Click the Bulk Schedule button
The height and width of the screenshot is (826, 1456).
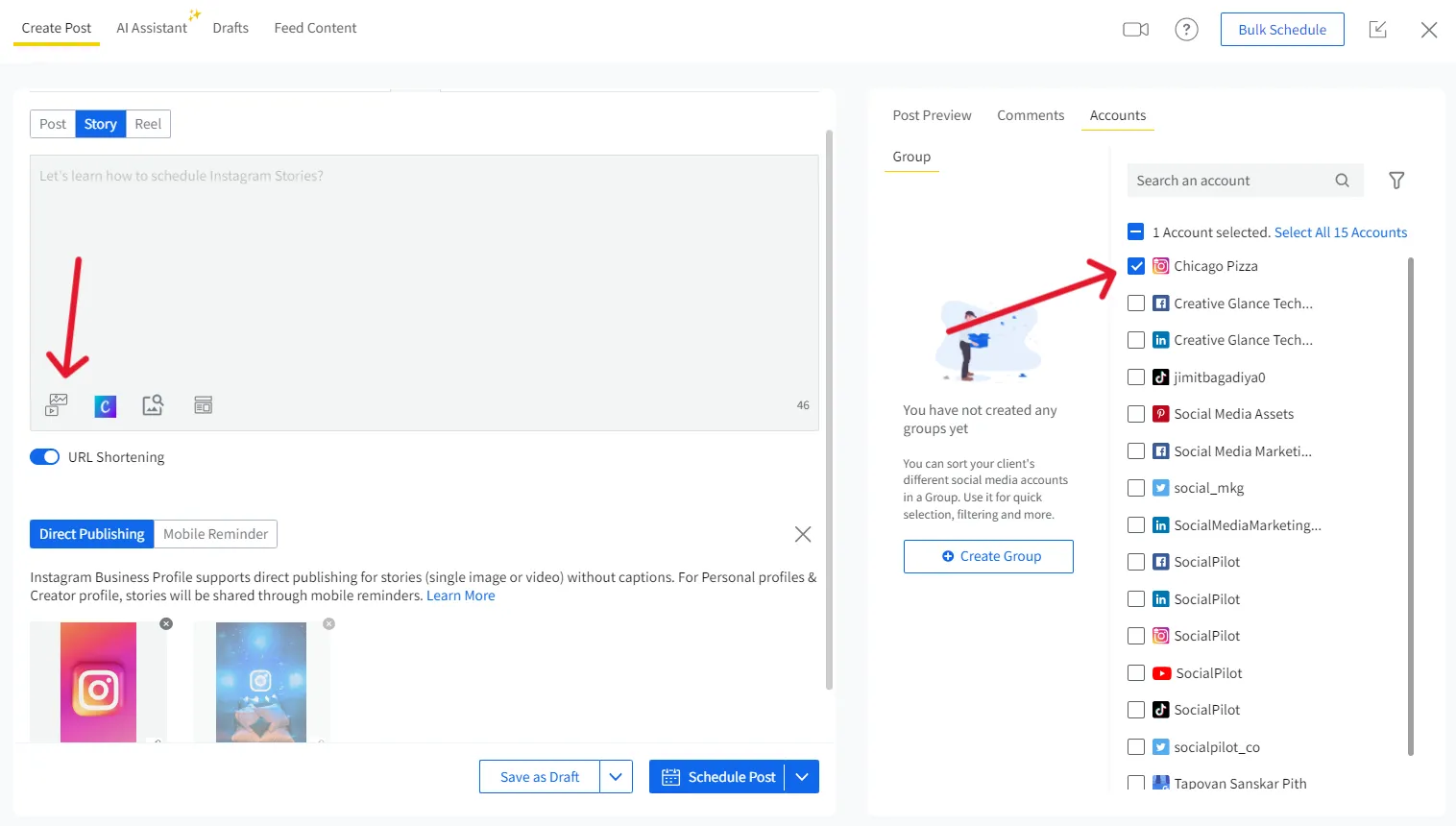click(x=1282, y=30)
